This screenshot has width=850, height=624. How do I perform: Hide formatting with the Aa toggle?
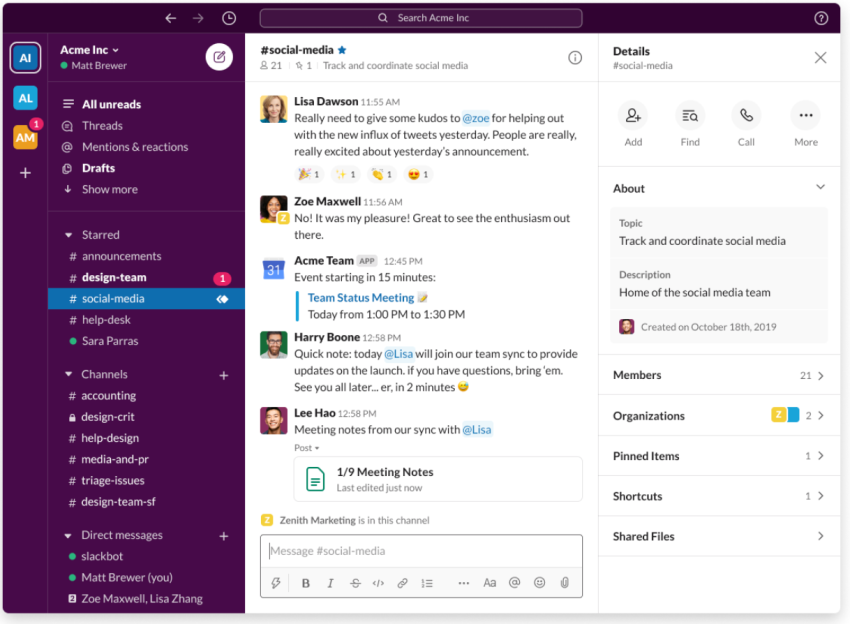click(490, 583)
